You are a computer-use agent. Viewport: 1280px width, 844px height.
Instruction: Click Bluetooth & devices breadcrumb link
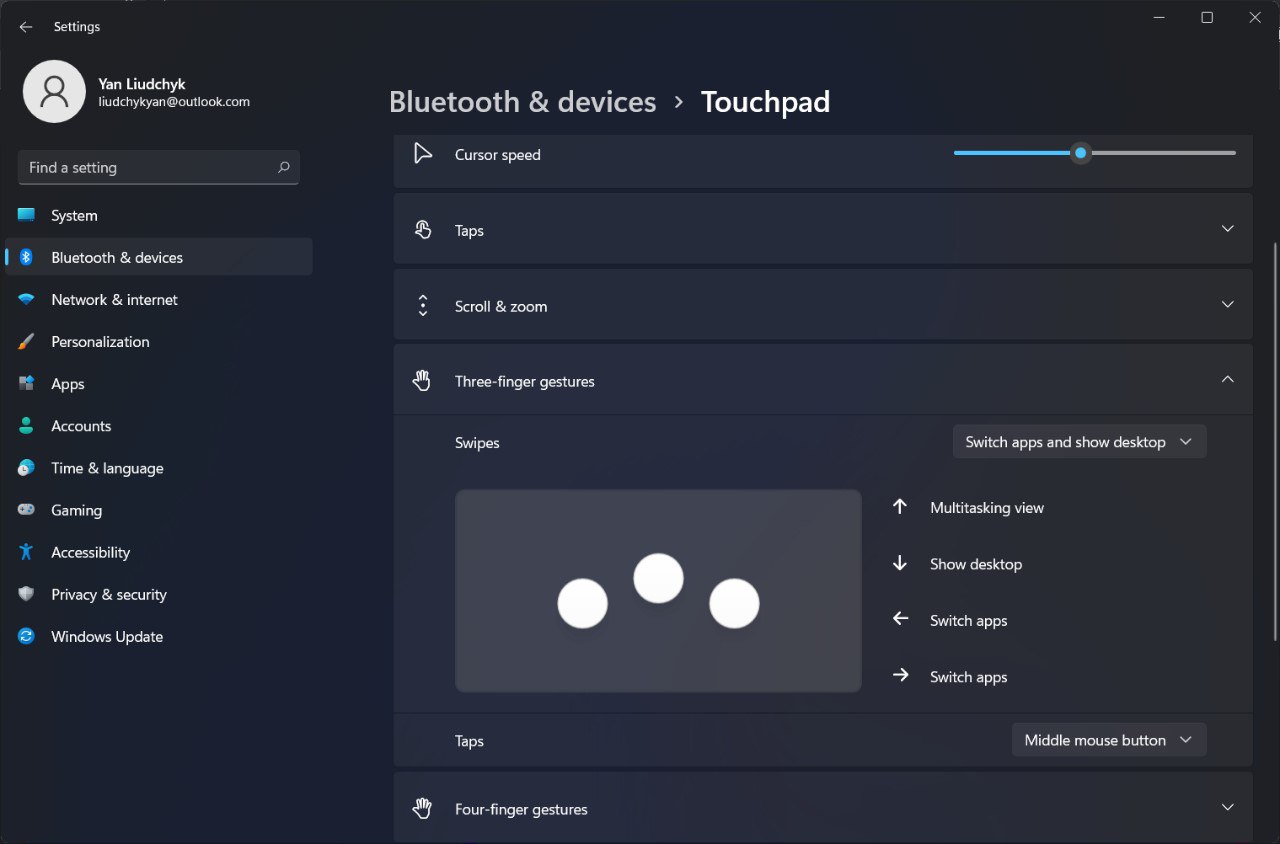522,102
